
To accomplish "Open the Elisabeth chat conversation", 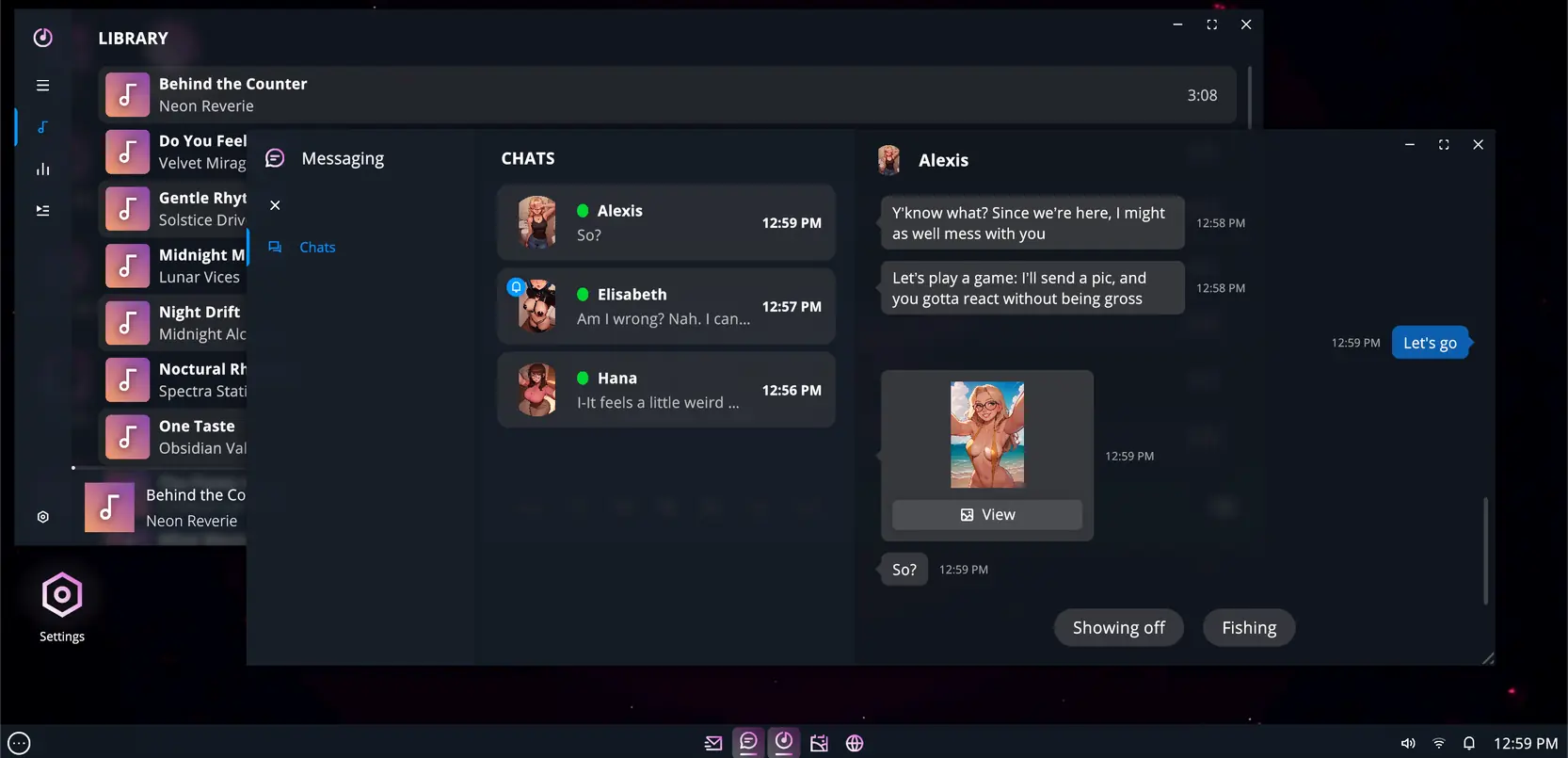I will tap(665, 306).
